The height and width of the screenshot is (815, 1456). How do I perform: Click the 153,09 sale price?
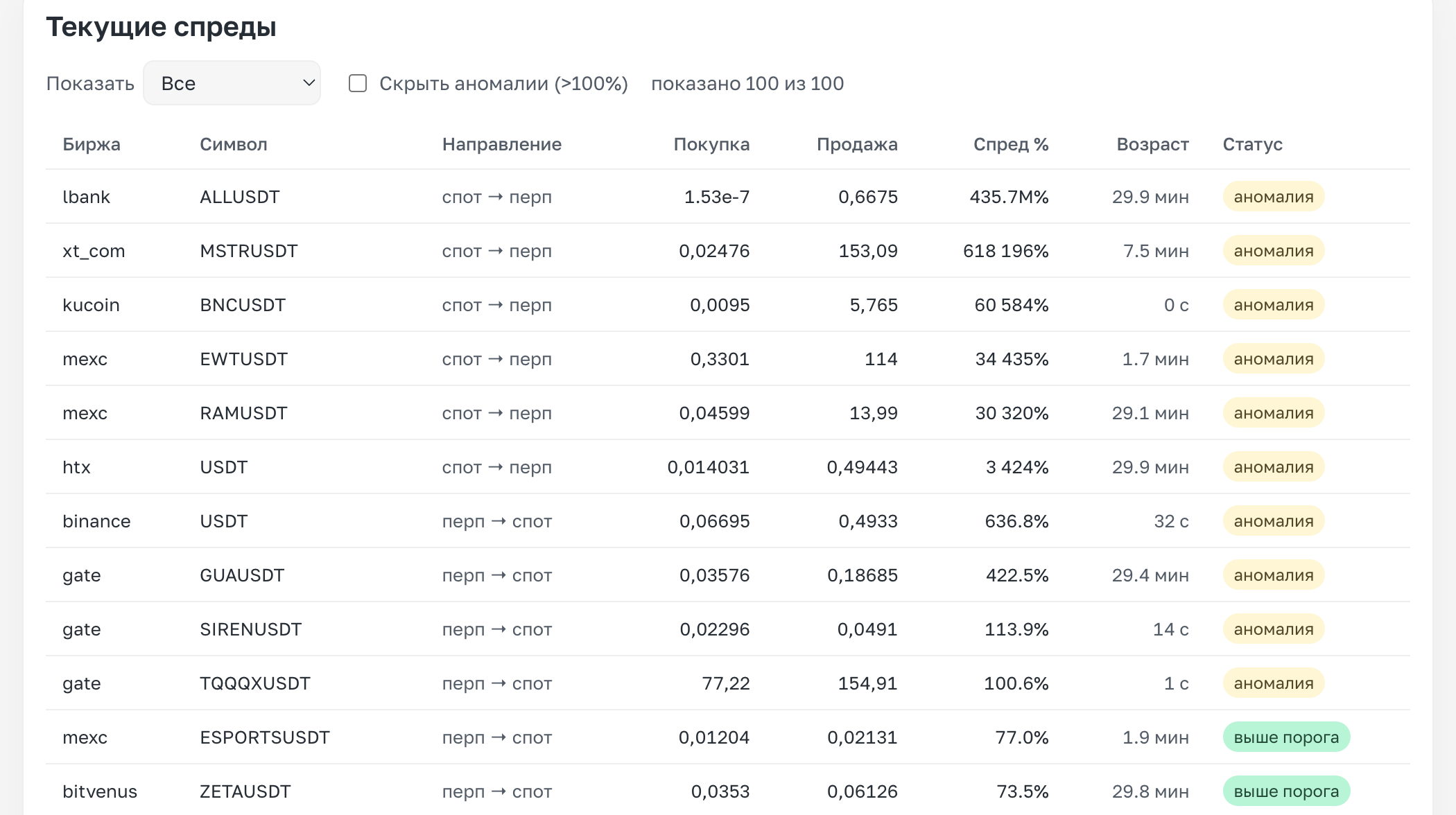(x=868, y=251)
